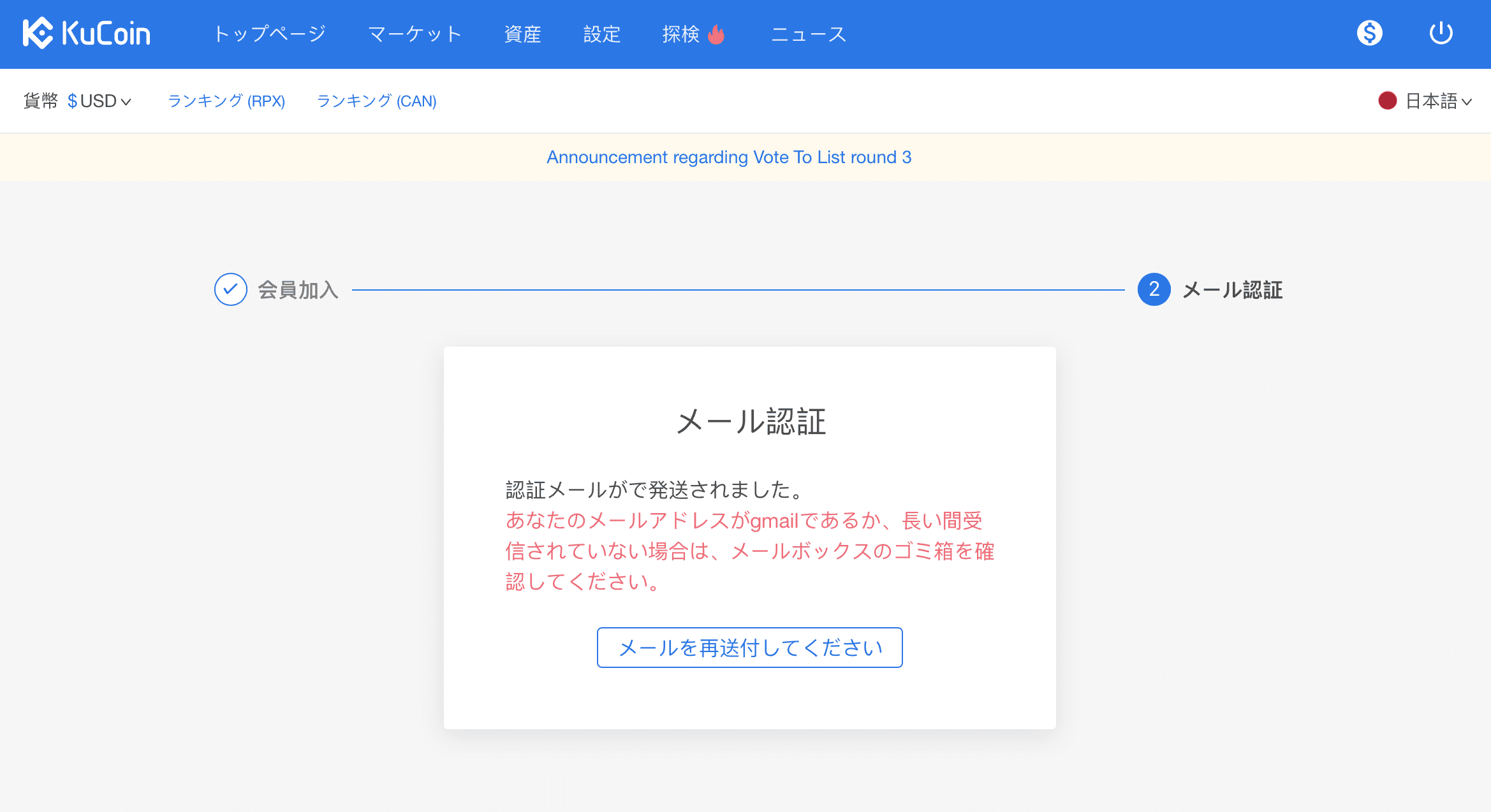Click the Japan flag icon
Viewport: 1491px width, 812px height.
click(1387, 101)
